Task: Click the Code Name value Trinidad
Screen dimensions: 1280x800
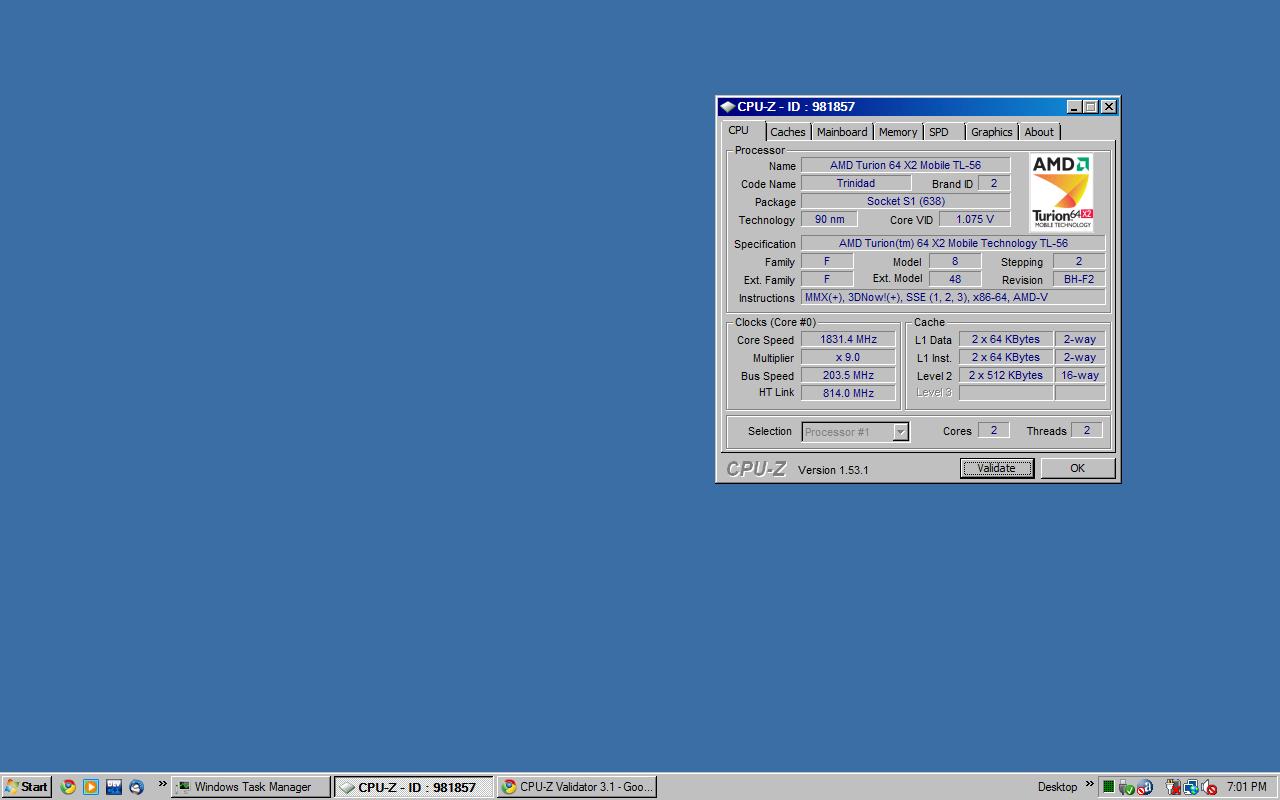Action: click(x=856, y=183)
